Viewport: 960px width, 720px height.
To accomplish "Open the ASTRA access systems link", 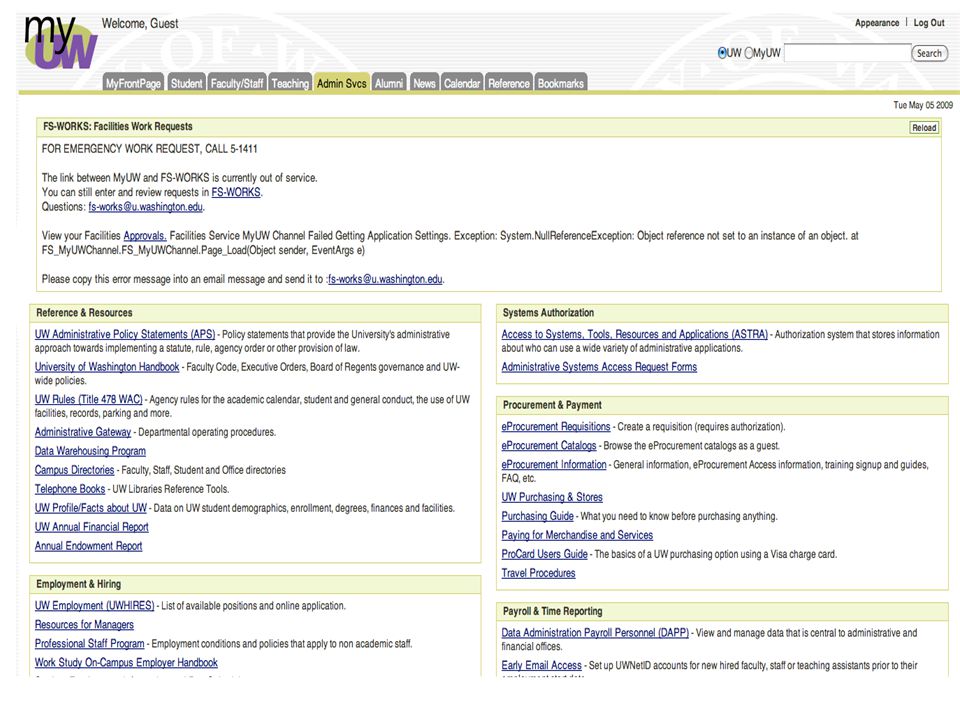I will point(634,334).
